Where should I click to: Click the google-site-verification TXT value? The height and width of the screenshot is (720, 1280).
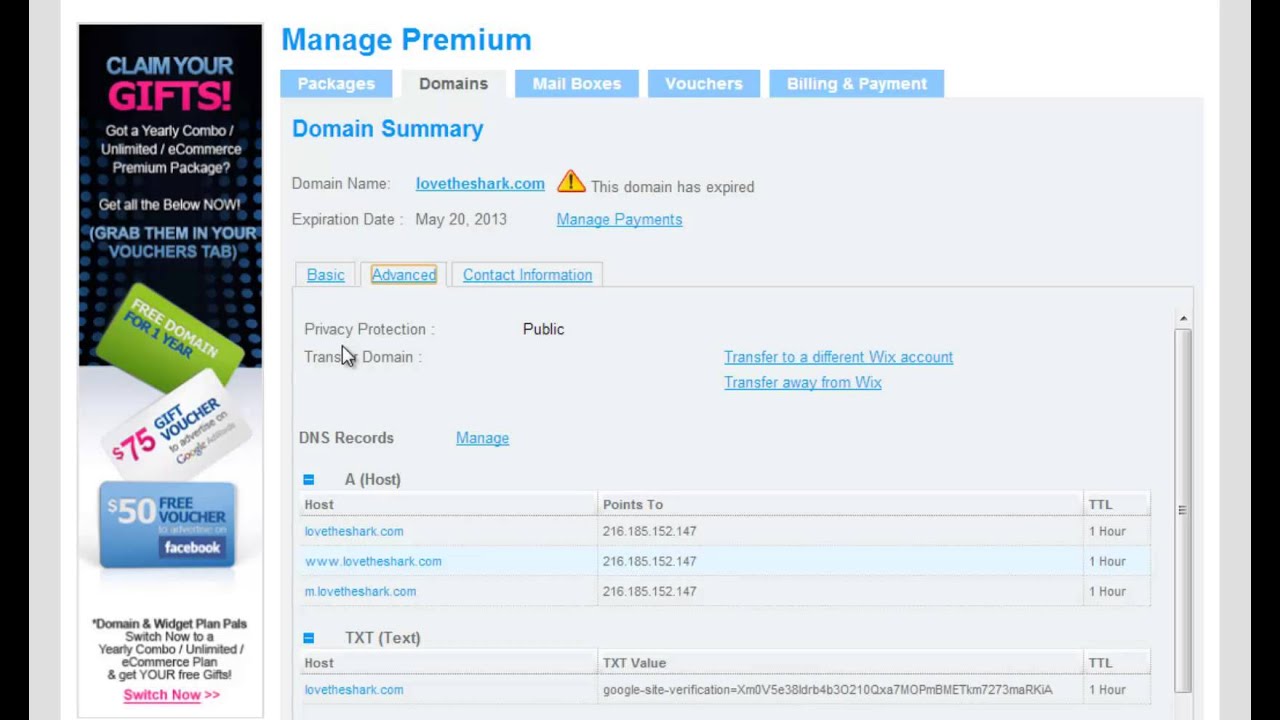point(827,690)
